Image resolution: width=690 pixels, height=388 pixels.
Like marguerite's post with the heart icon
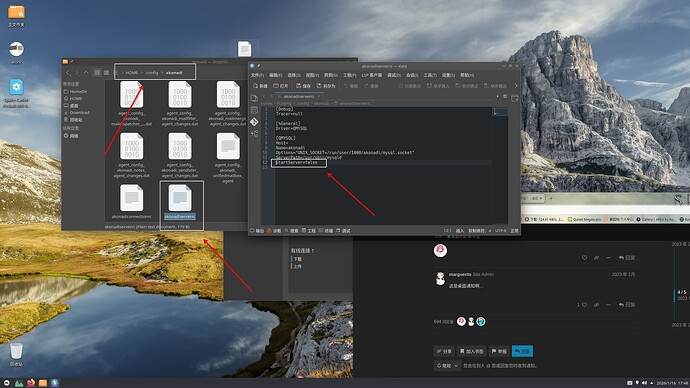(x=584, y=304)
